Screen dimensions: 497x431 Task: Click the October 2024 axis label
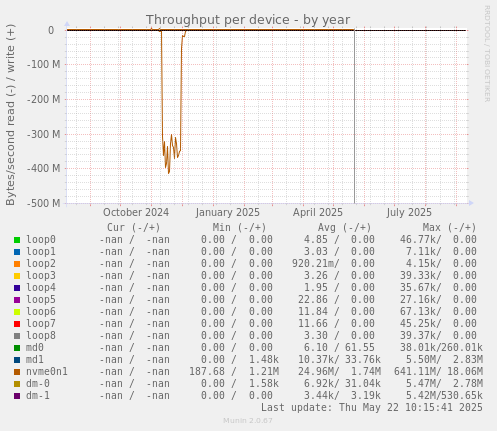[x=136, y=213]
